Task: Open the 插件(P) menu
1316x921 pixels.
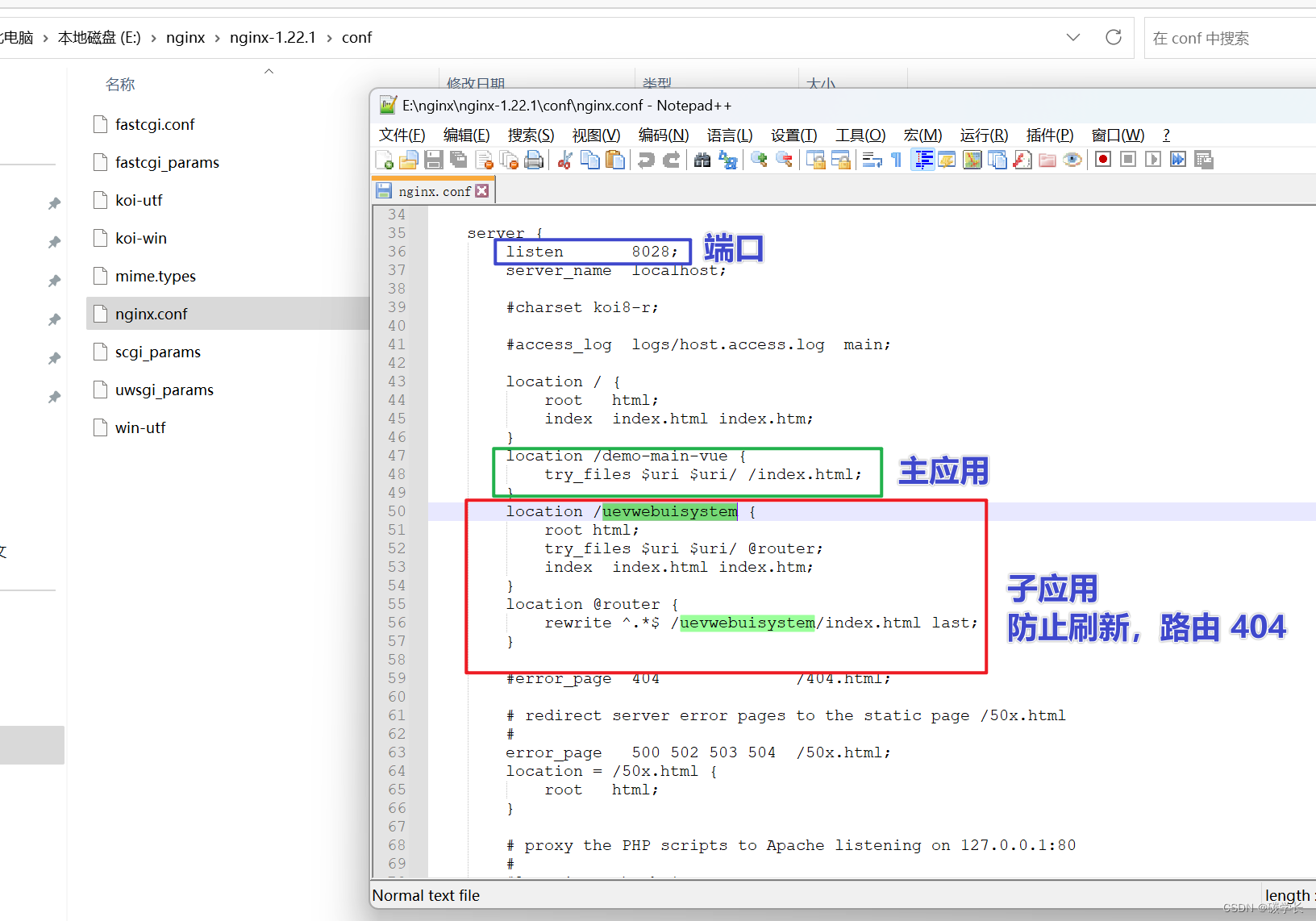Action: 1050,135
